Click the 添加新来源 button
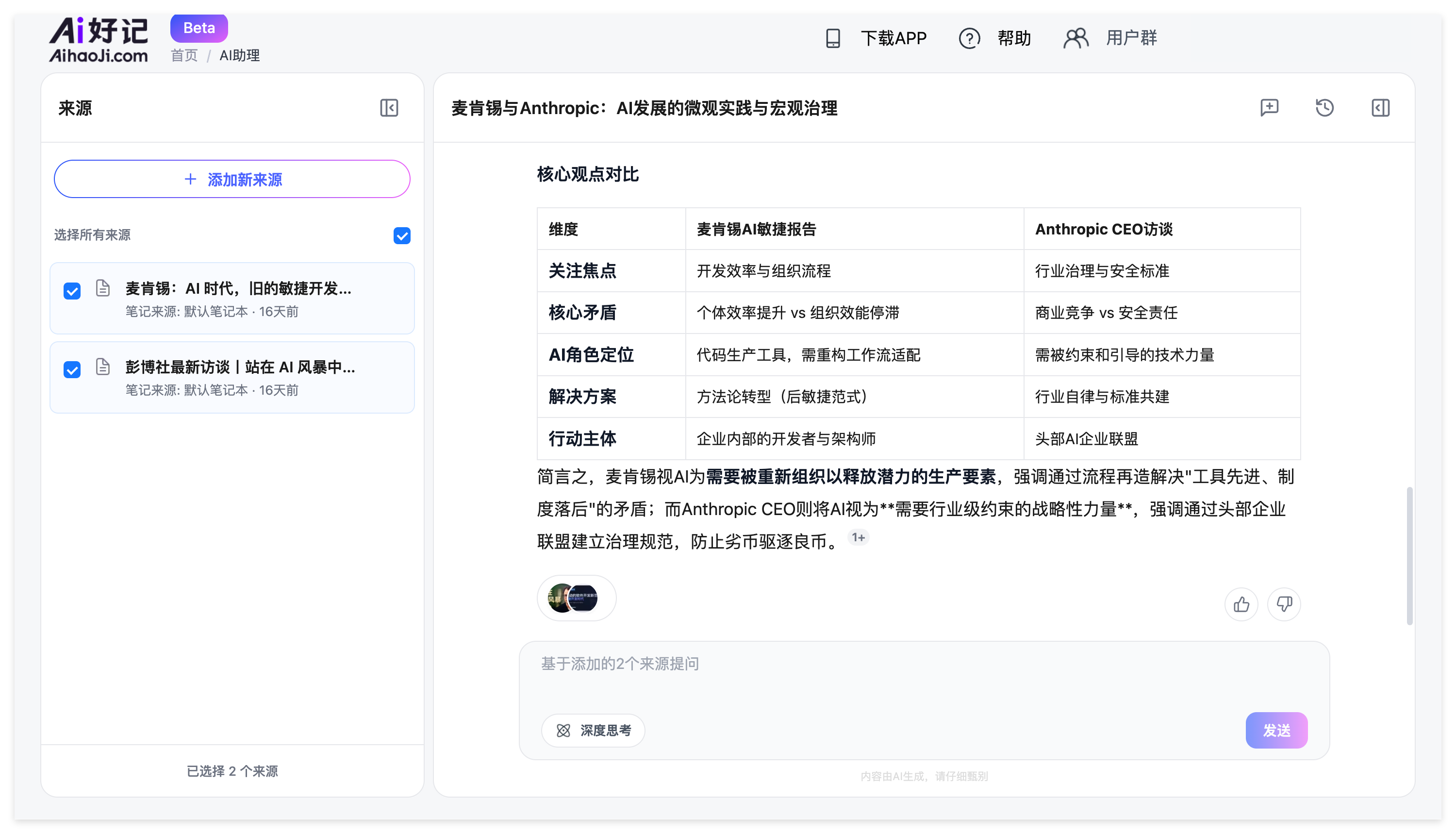This screenshot has width=1456, height=834. tap(232, 179)
